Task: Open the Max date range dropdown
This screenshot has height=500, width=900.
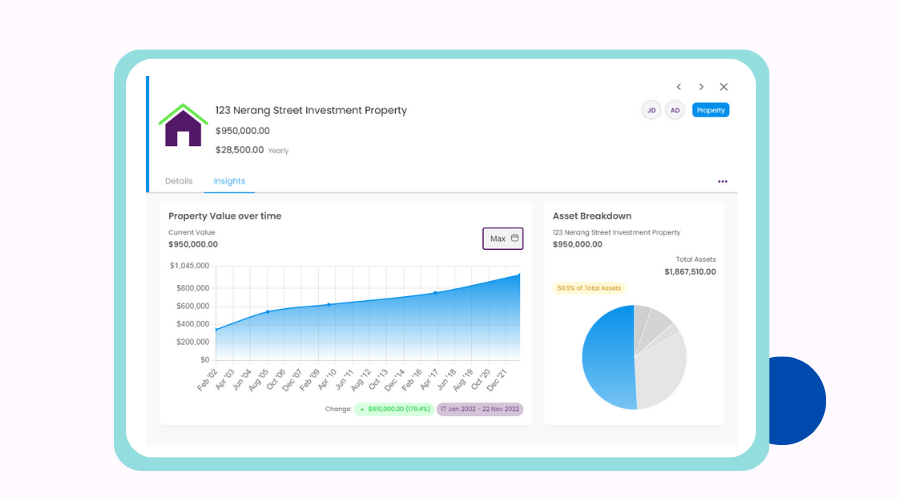Action: (503, 238)
